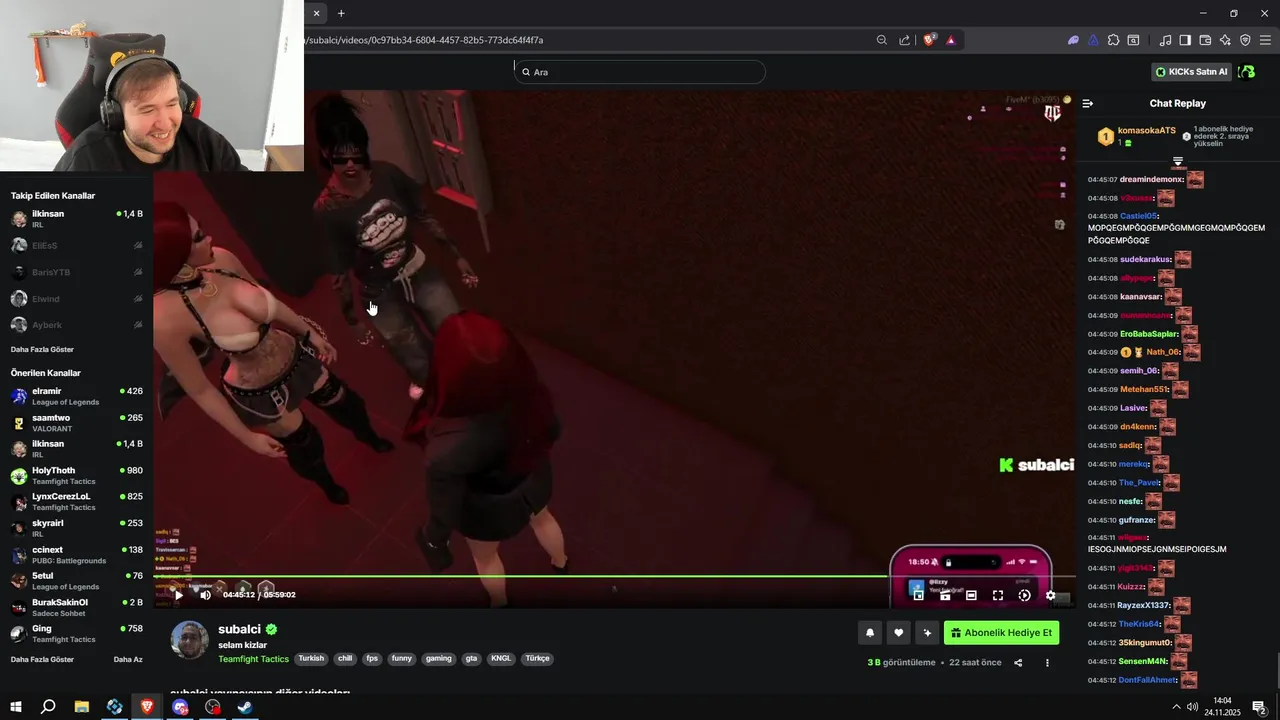Select the funny tag
This screenshot has width=1280, height=720.
pyautogui.click(x=402, y=659)
